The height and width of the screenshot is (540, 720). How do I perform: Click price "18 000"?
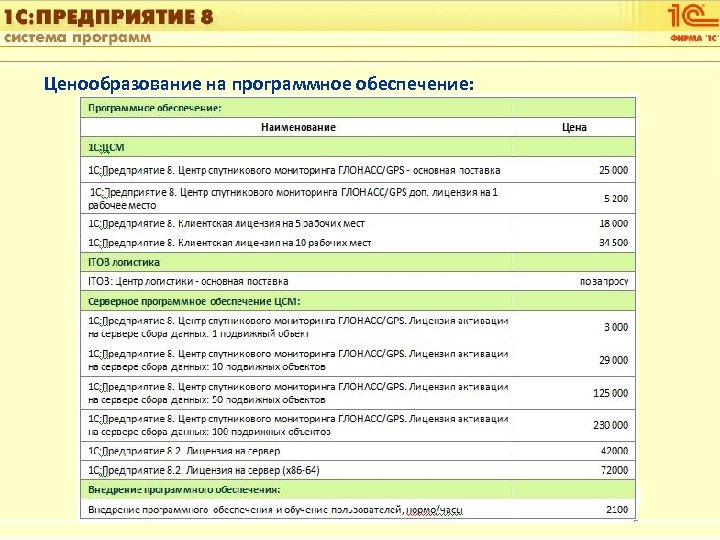(613, 224)
